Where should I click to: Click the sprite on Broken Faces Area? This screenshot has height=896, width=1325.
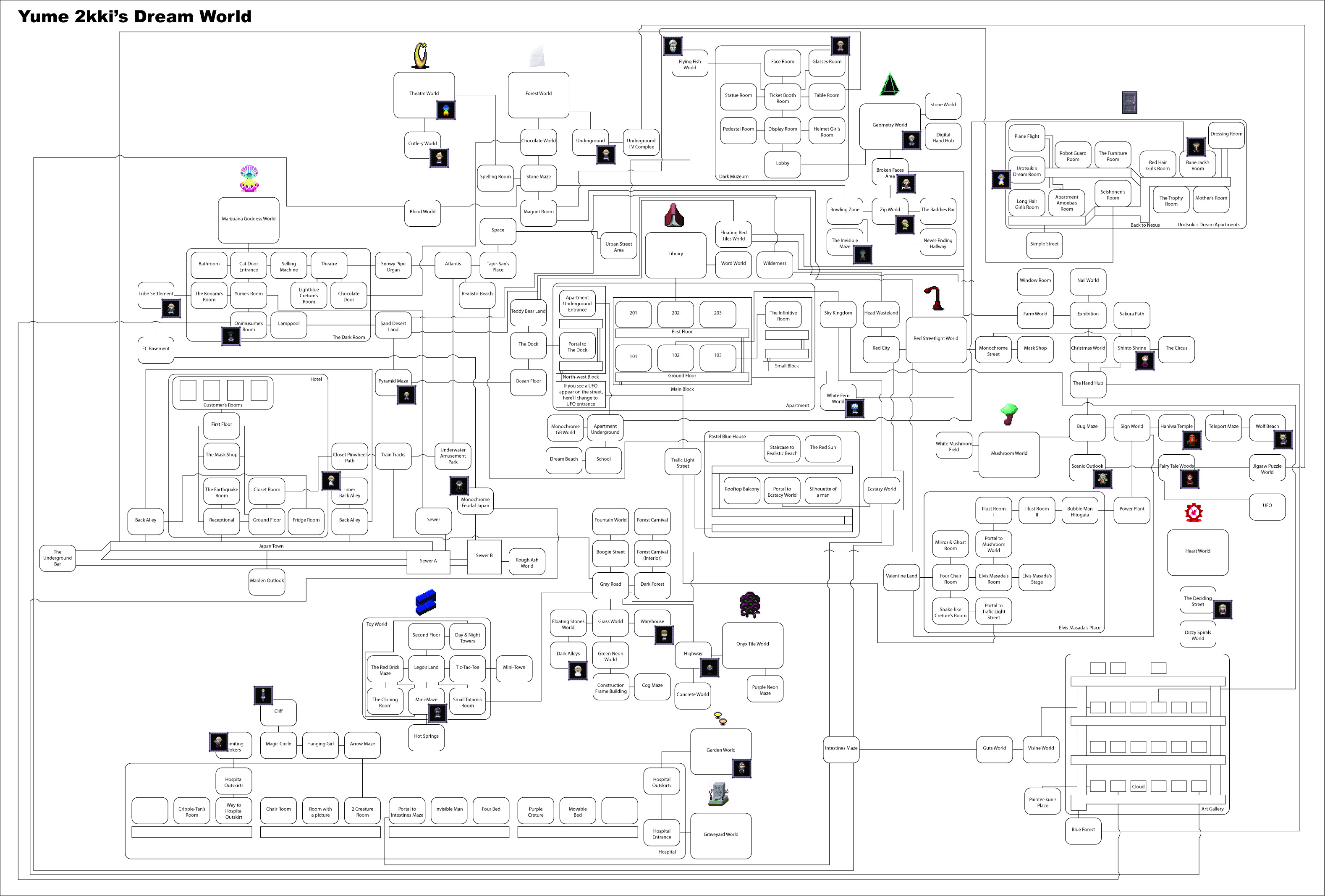point(906,183)
